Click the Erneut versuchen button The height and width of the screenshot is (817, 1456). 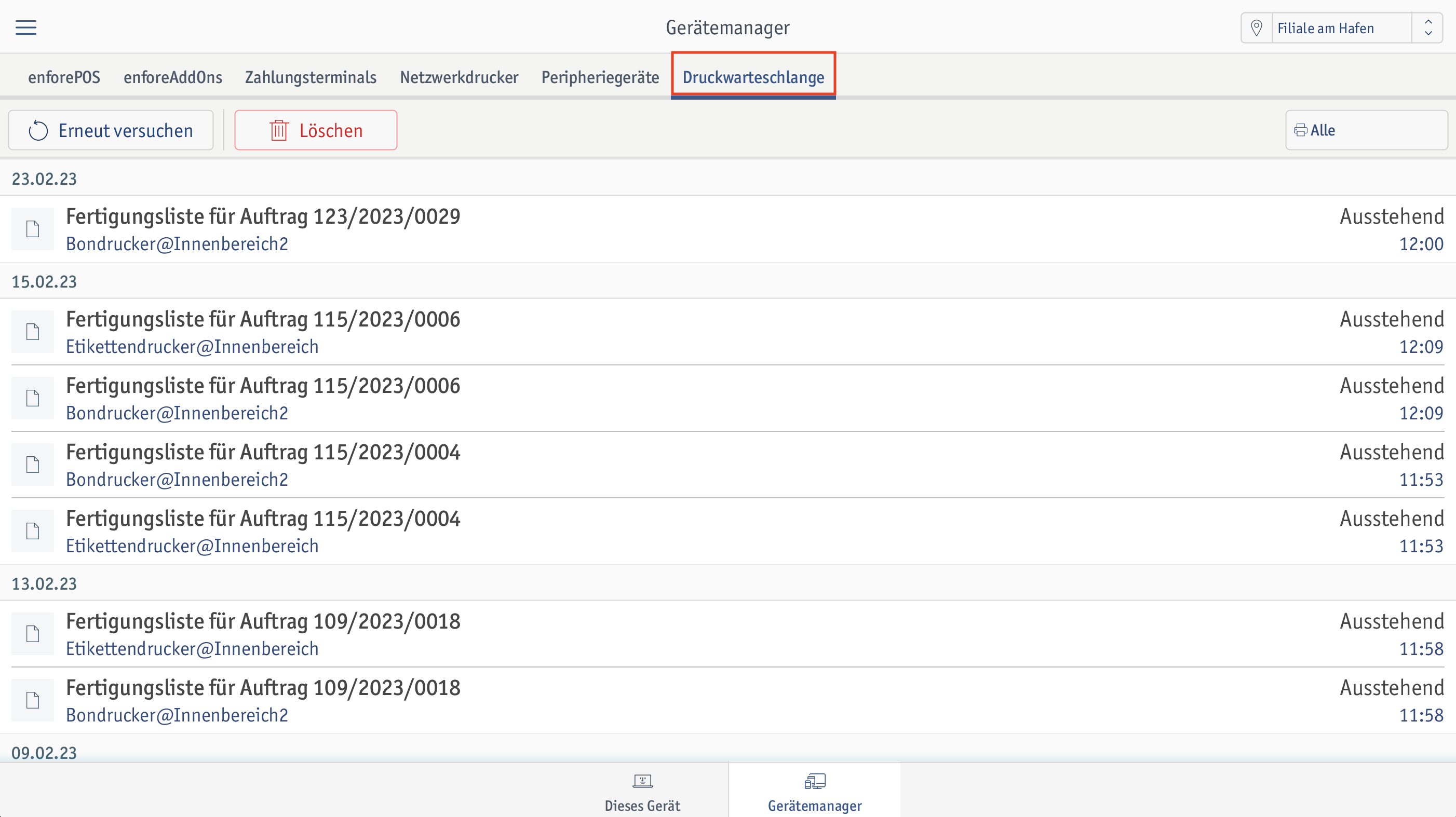coord(111,130)
